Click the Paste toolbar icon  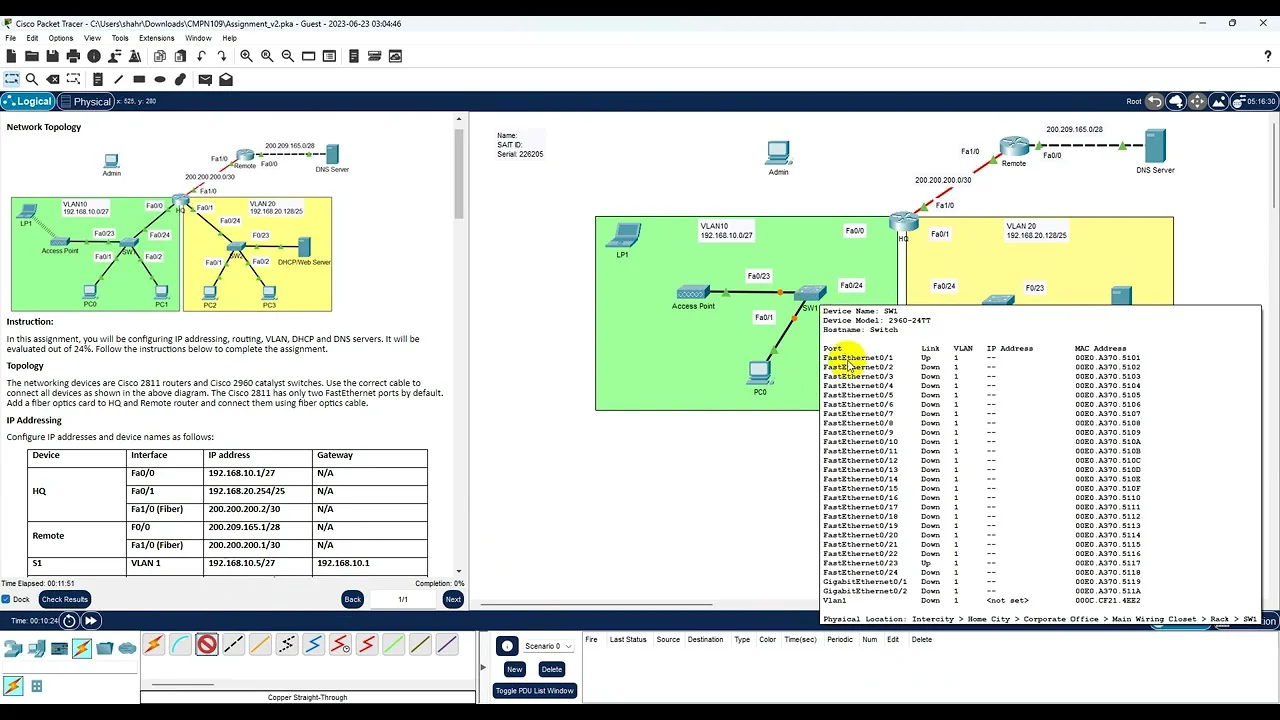tap(181, 56)
